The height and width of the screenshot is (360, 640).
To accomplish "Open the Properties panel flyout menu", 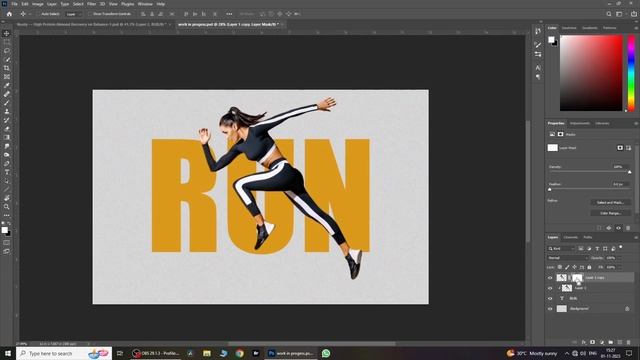I will [x=636, y=123].
